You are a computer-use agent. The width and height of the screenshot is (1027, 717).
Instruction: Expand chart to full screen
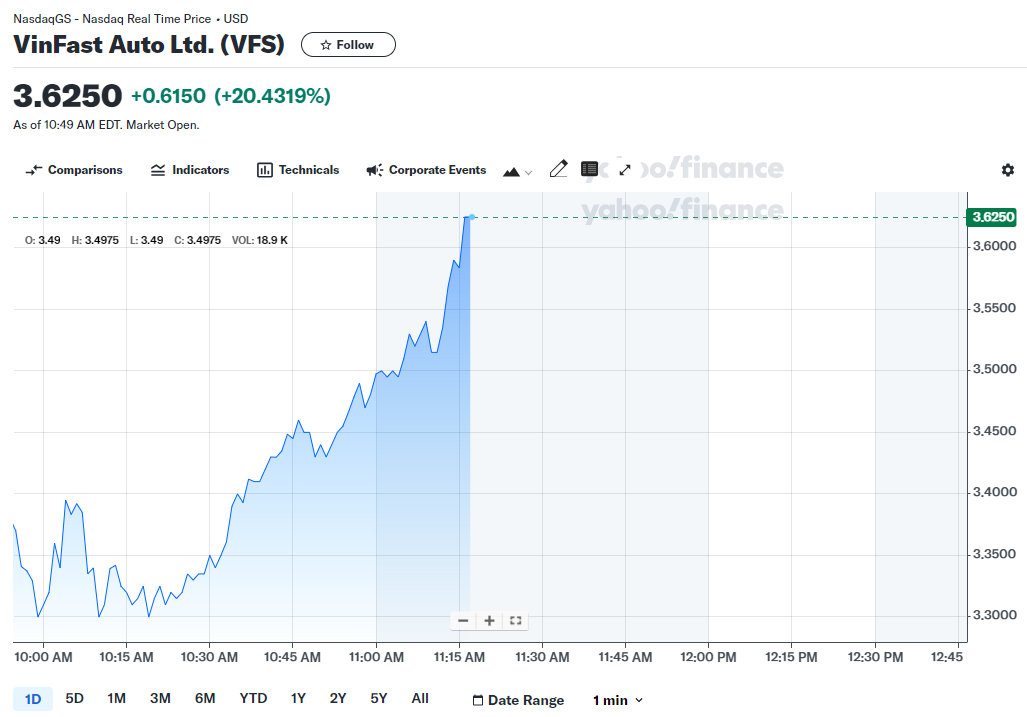click(x=625, y=170)
